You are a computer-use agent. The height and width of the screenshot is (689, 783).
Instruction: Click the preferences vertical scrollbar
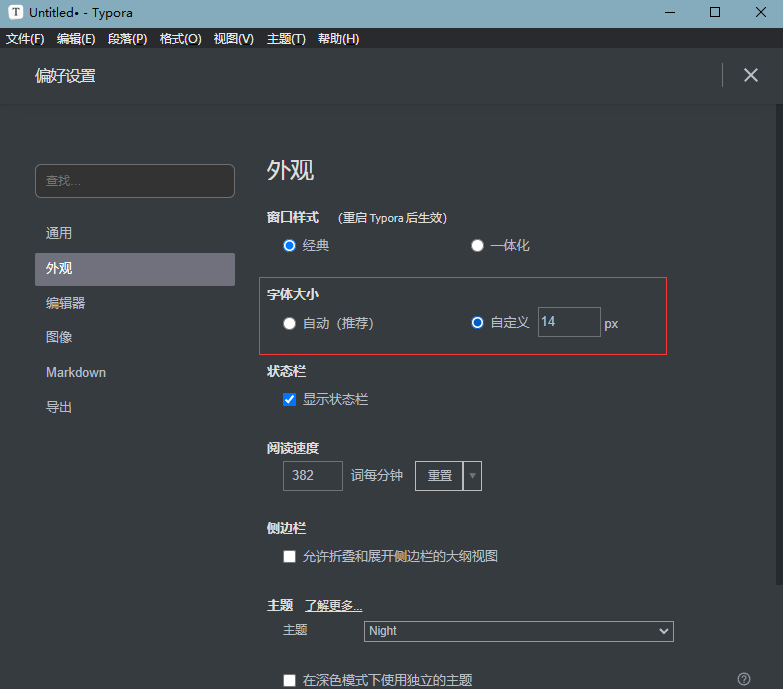pyautogui.click(x=779, y=344)
